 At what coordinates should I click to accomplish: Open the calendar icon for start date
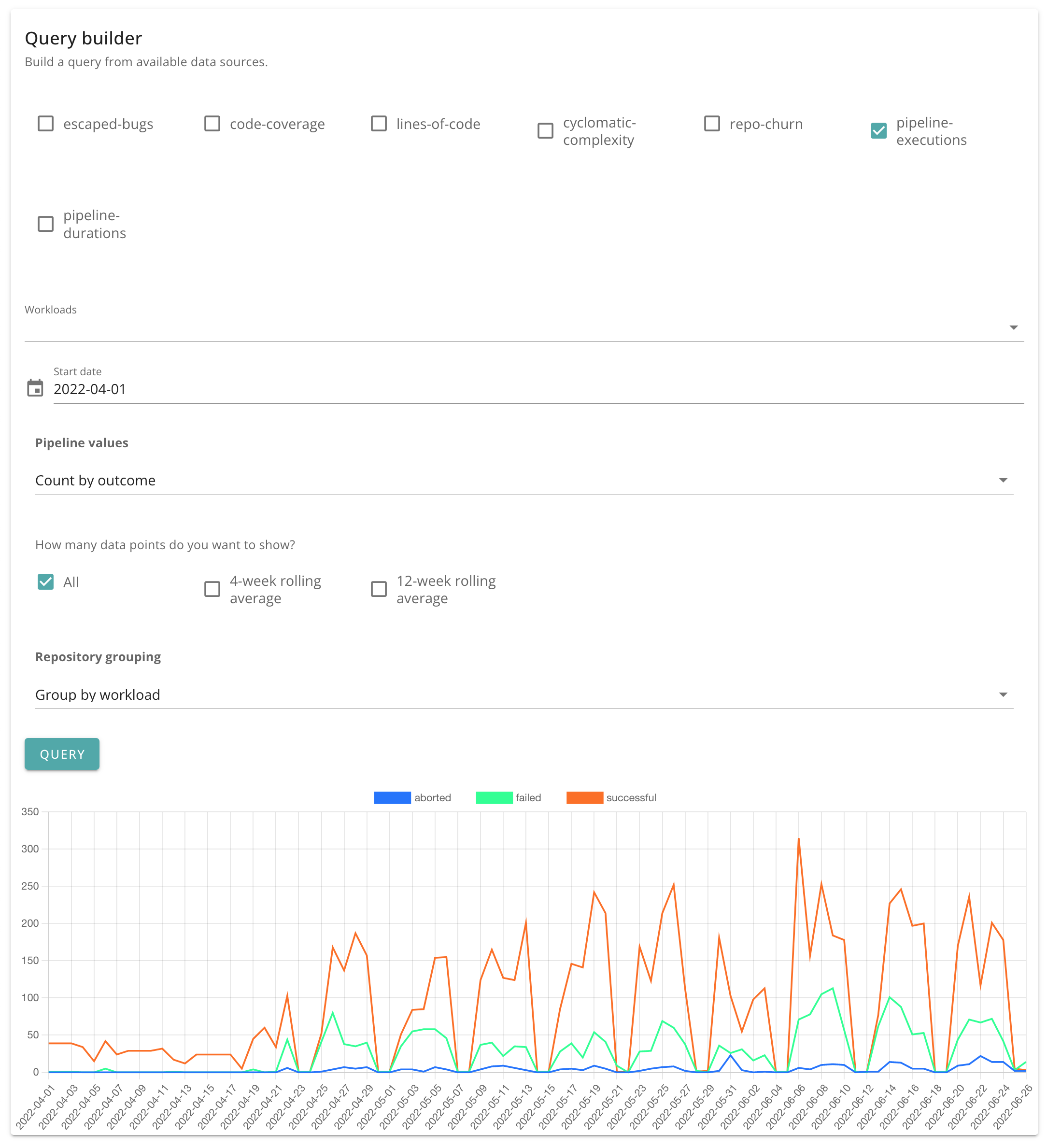point(35,388)
